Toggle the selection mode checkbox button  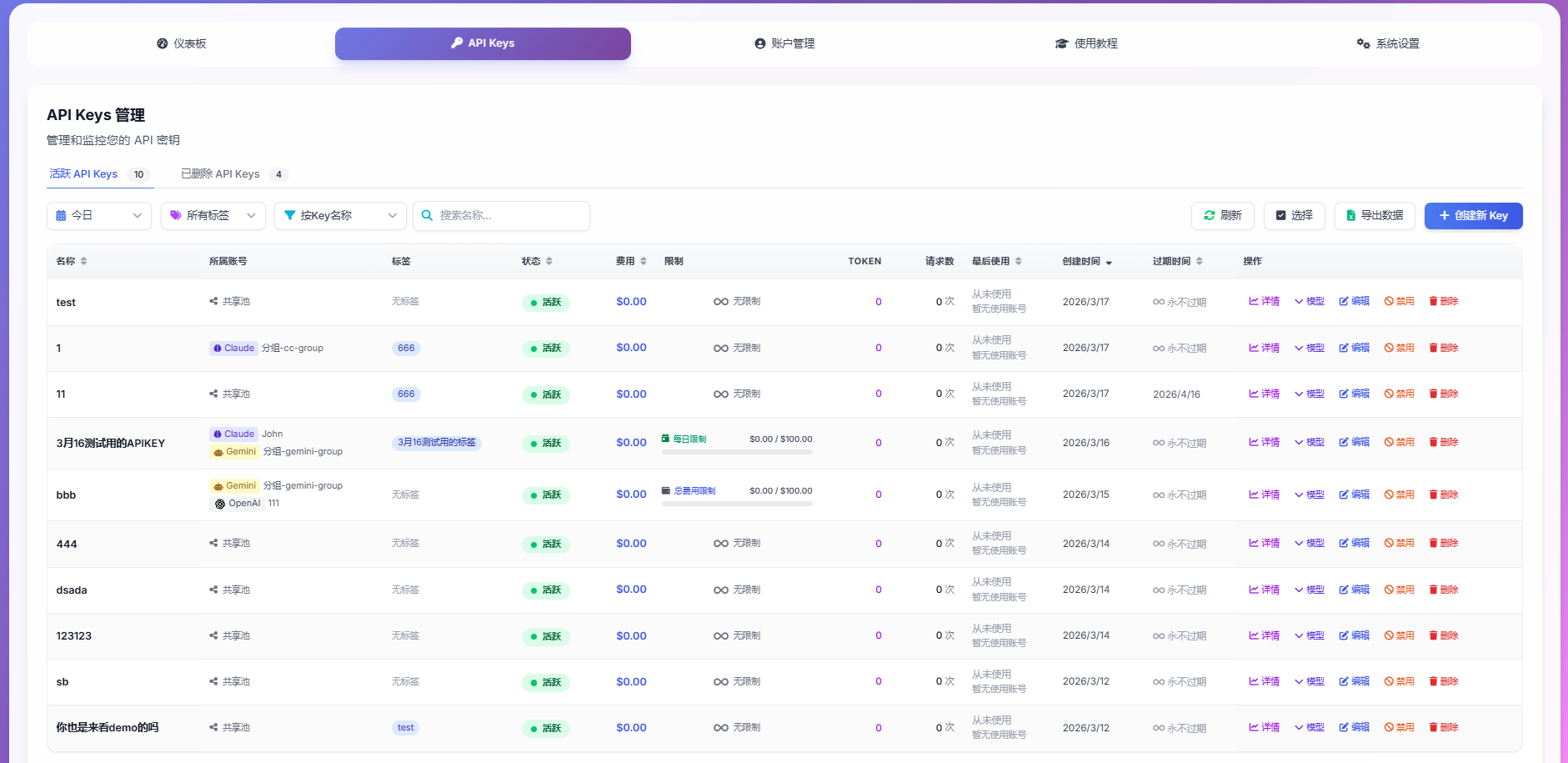pos(1281,216)
